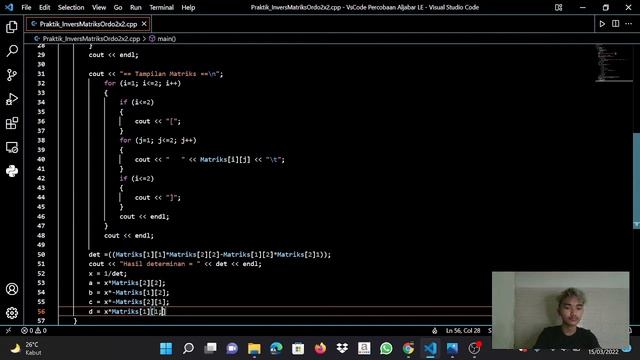Open the Manage gear icon

(x=12, y=313)
